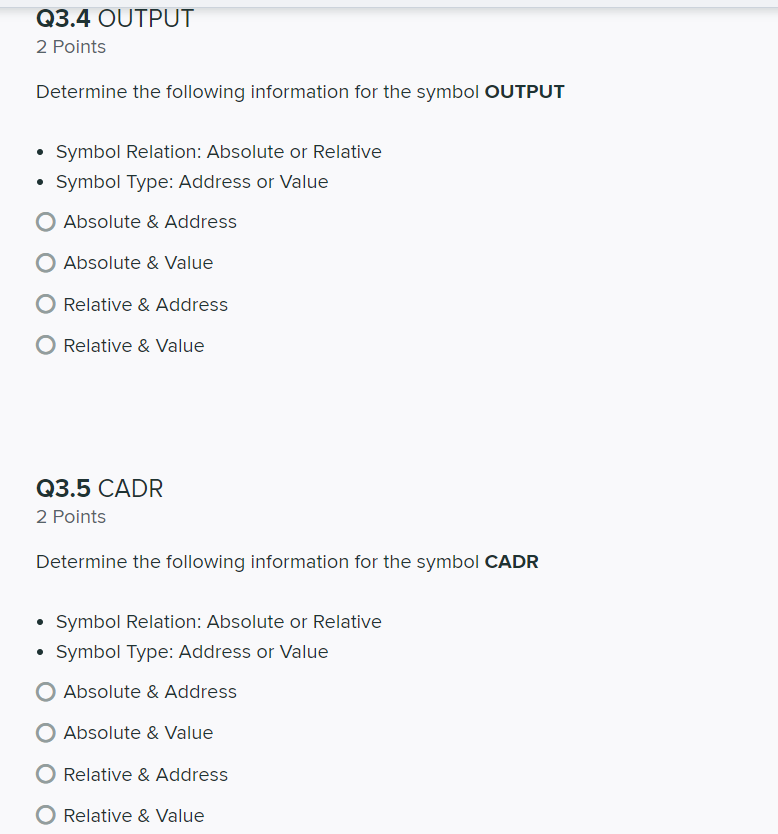Image resolution: width=778 pixels, height=834 pixels.
Task: Click the Q3.5 prompt sentence starting with Determine
Action: (x=287, y=562)
